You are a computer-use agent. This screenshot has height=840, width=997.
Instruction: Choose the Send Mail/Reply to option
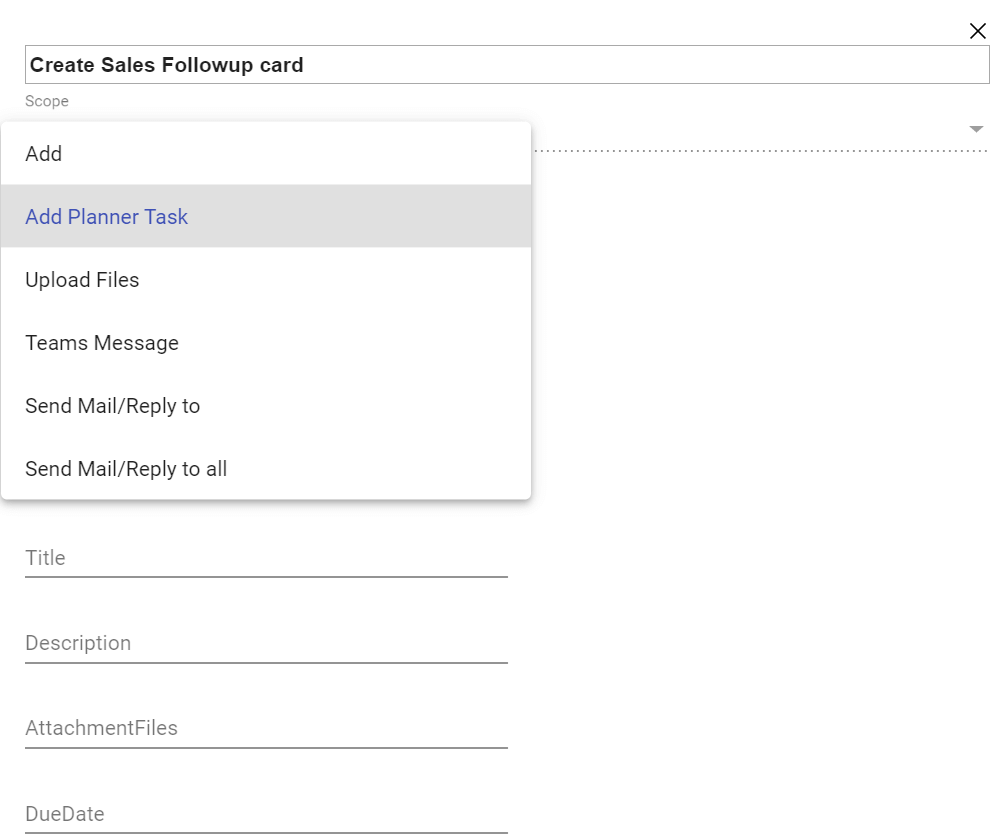pos(265,406)
